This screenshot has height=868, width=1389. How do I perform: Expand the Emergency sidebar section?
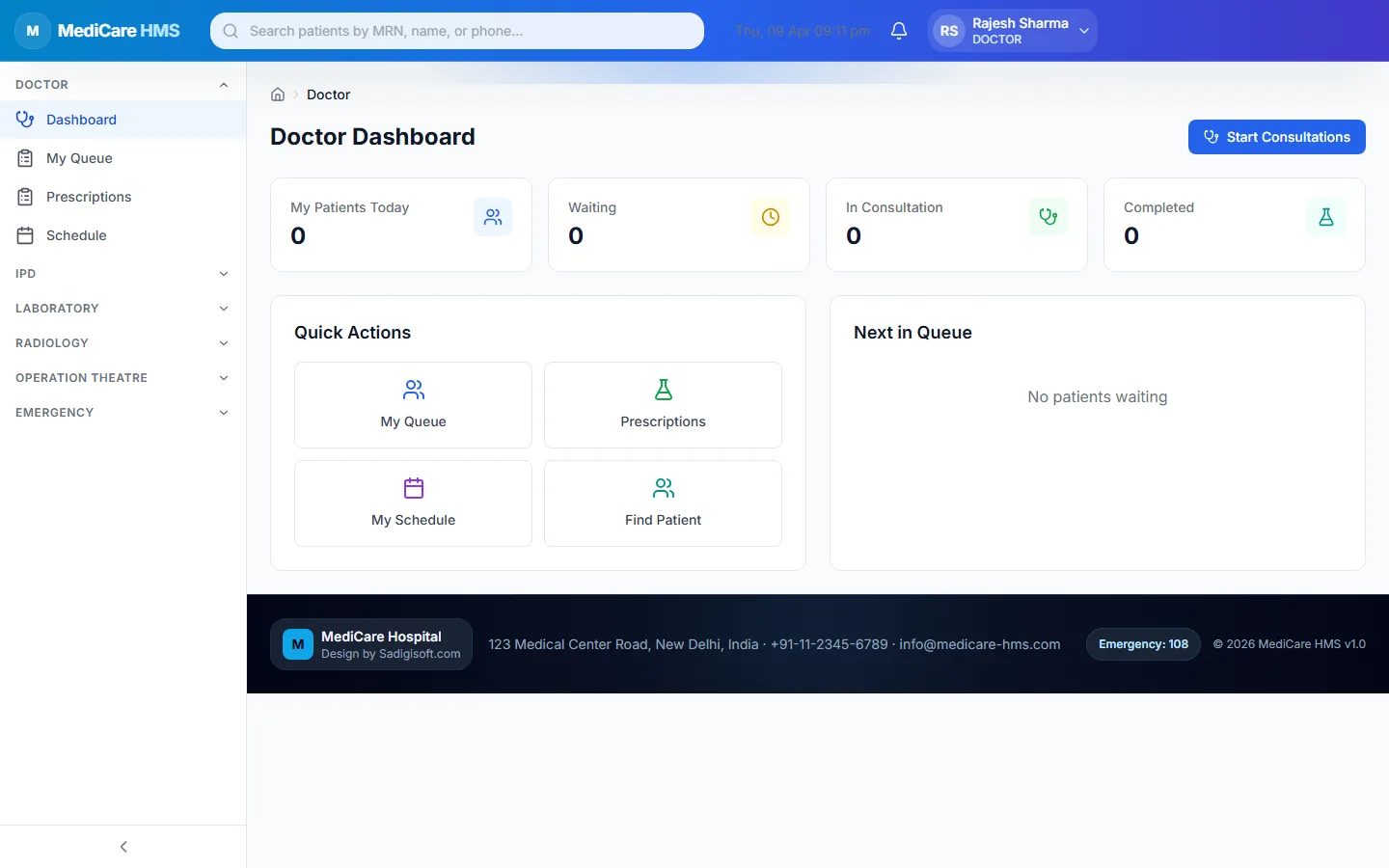coord(123,413)
